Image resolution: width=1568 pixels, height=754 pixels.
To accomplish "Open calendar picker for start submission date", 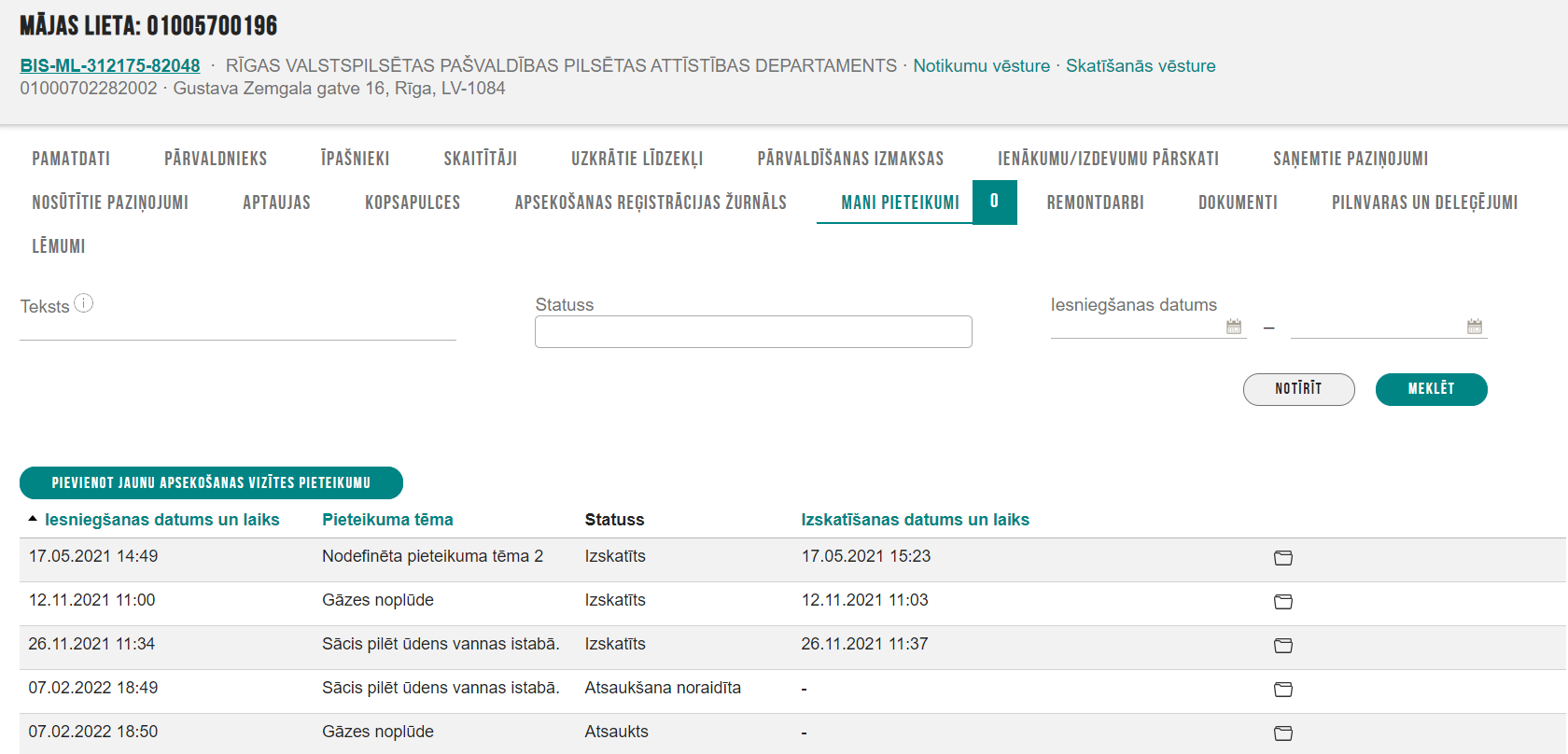I will (1234, 327).
